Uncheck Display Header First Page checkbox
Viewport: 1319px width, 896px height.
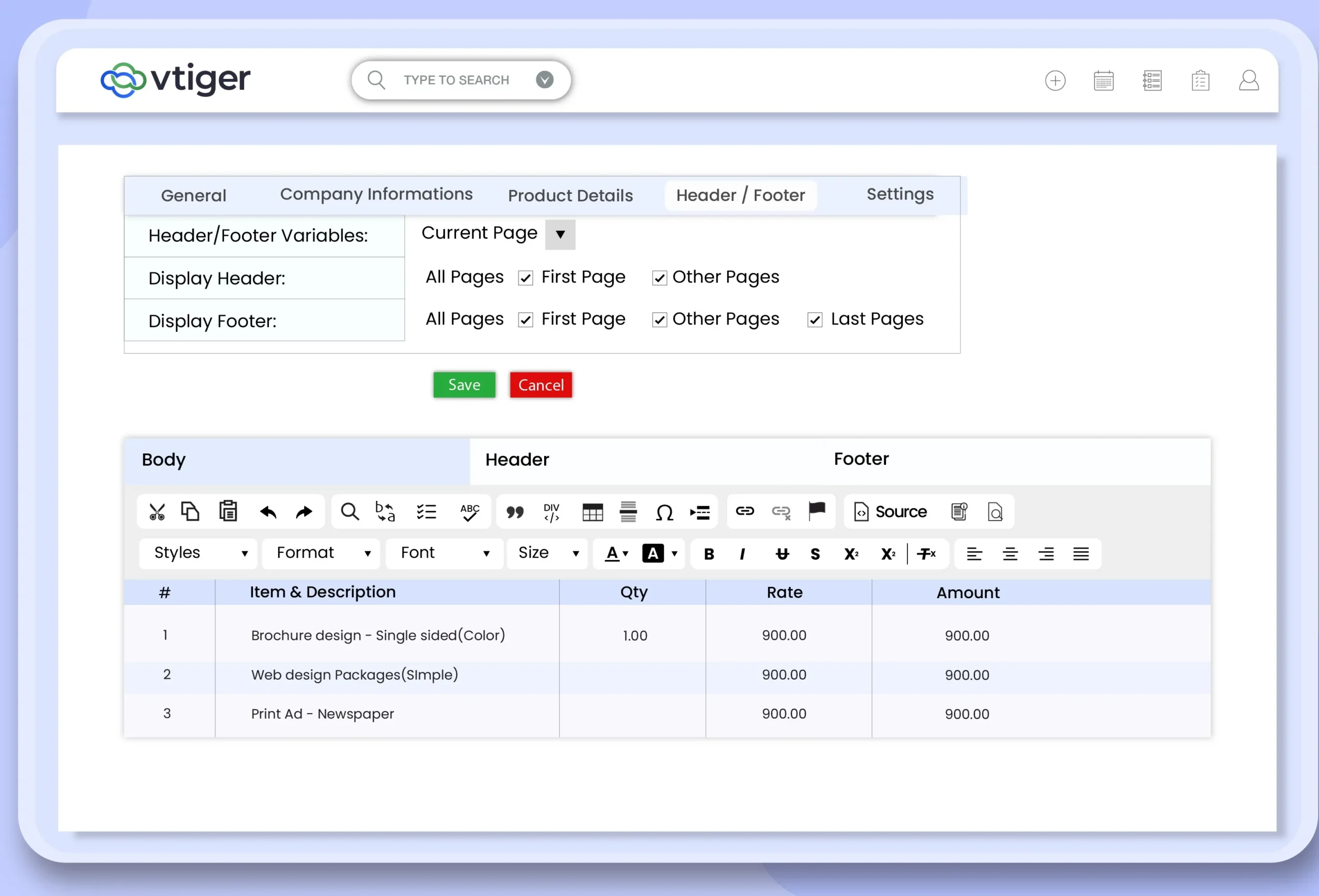coord(526,278)
